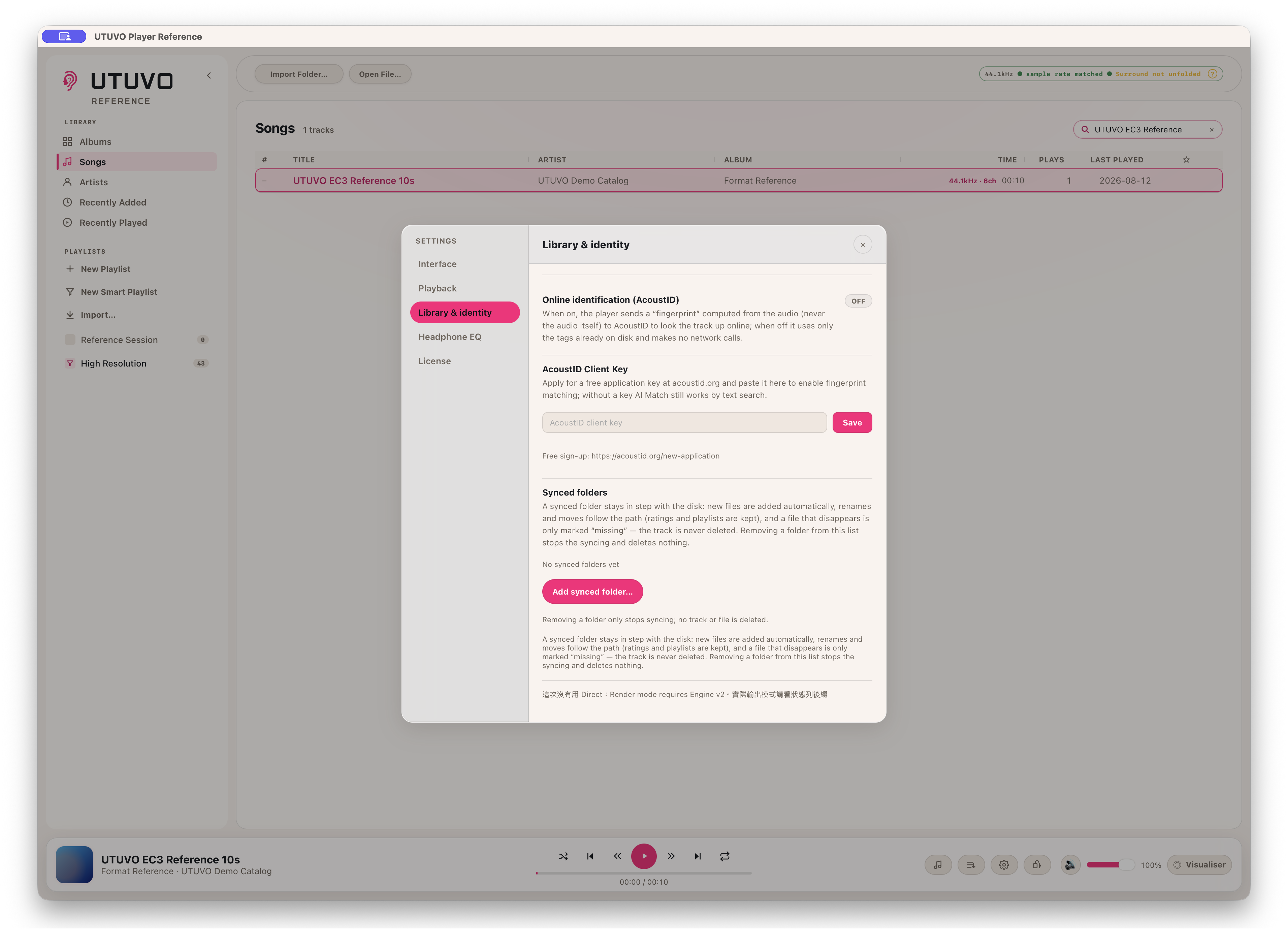
Task: Select the UTUVO EC3 Reference 10s track row title
Action: pos(354,181)
